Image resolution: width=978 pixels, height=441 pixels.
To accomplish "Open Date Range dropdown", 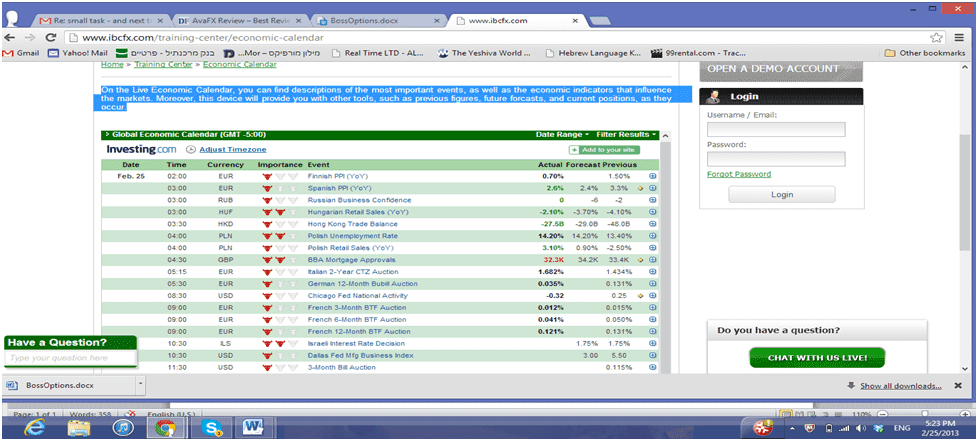I will click(562, 135).
